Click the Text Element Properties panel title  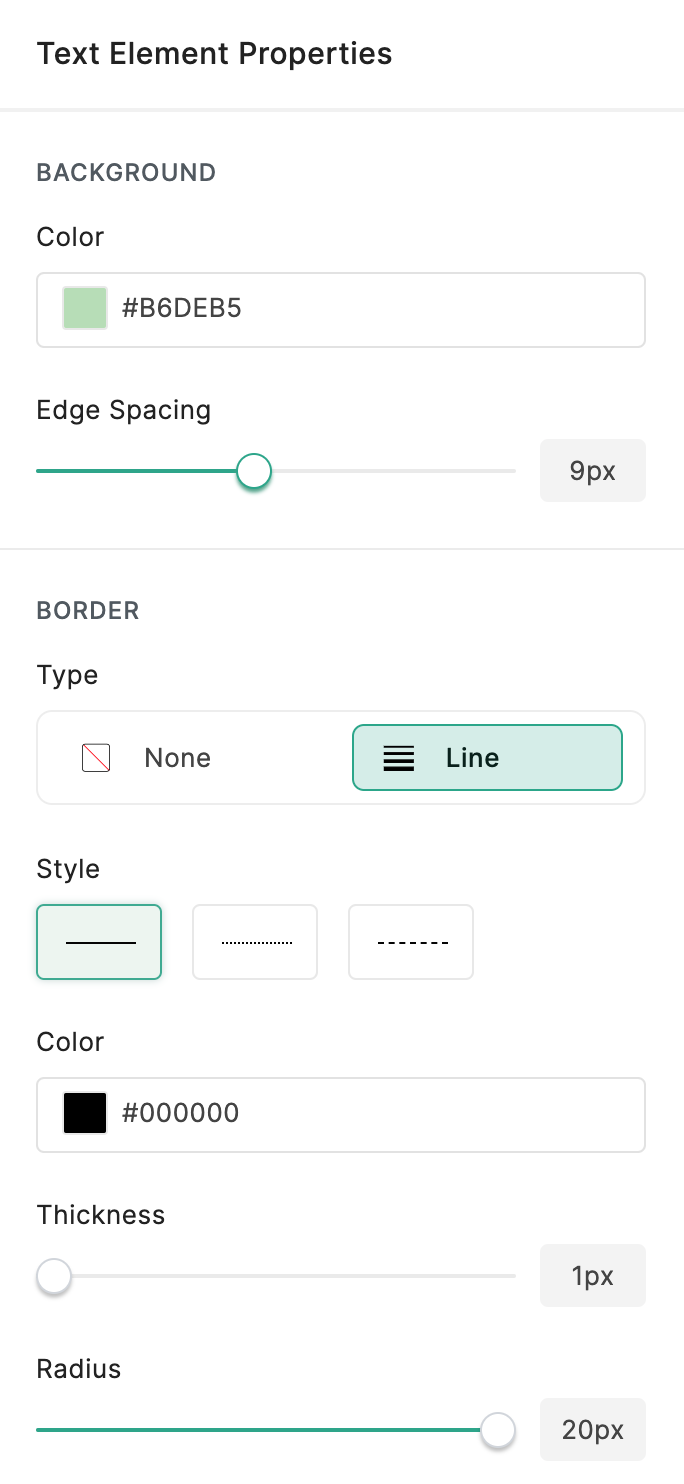tap(214, 53)
